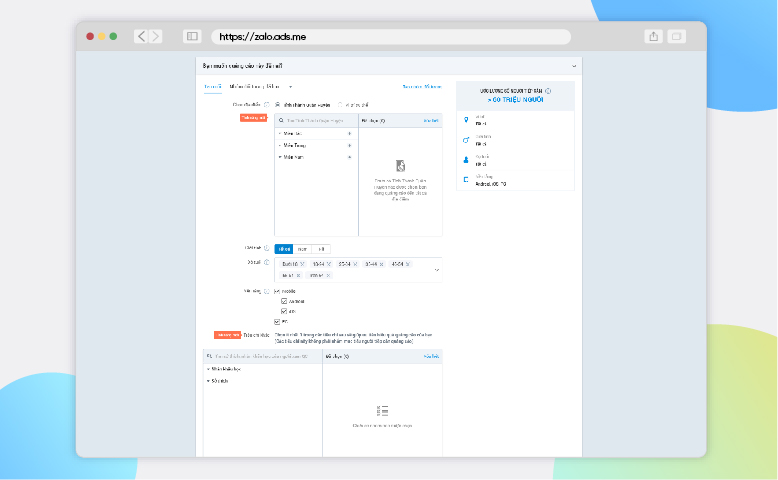The width and height of the screenshot is (778, 480).
Task: Select the first blue audience tab
Action: (x=213, y=87)
